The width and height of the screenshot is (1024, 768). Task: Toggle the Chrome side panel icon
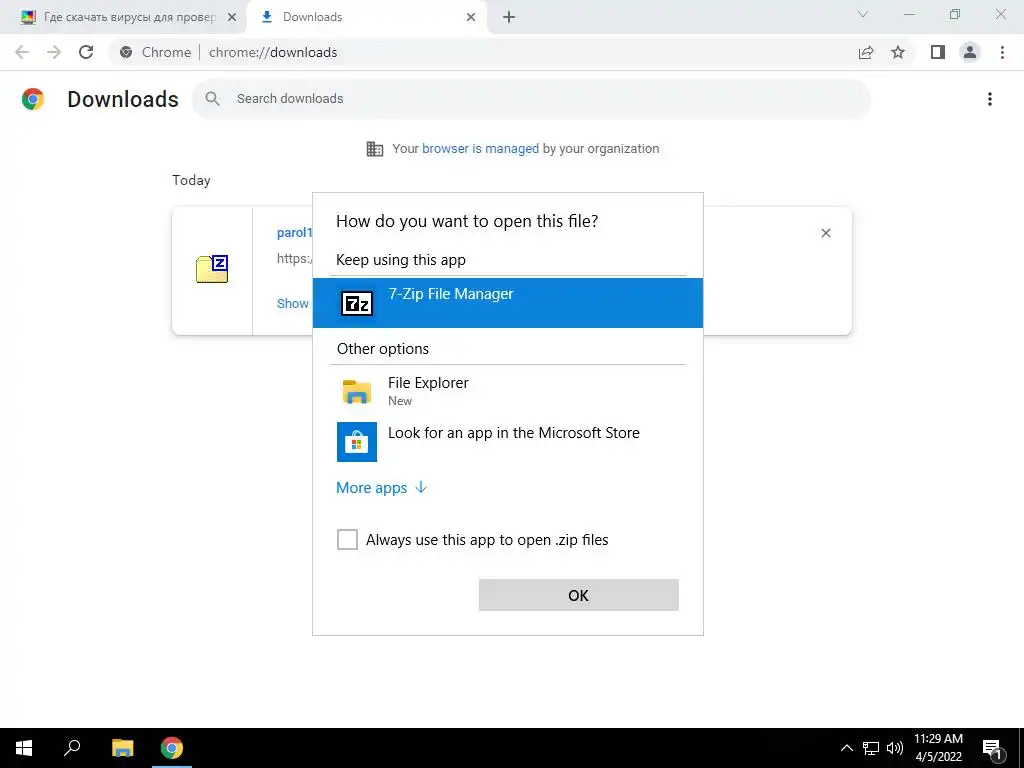(938, 52)
